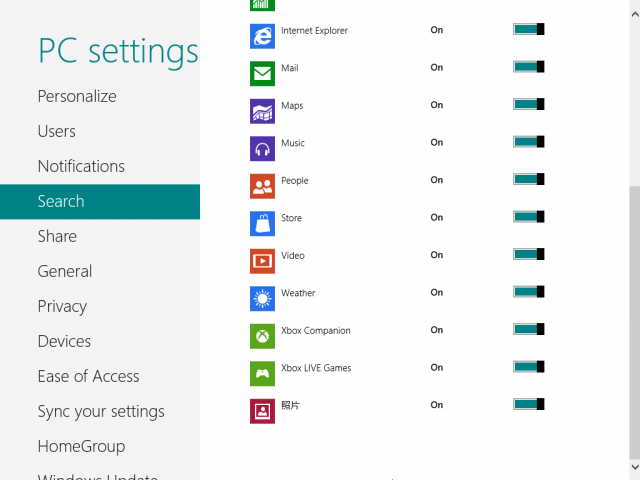Go to Users settings
Viewport: 640px width, 480px height.
(57, 131)
